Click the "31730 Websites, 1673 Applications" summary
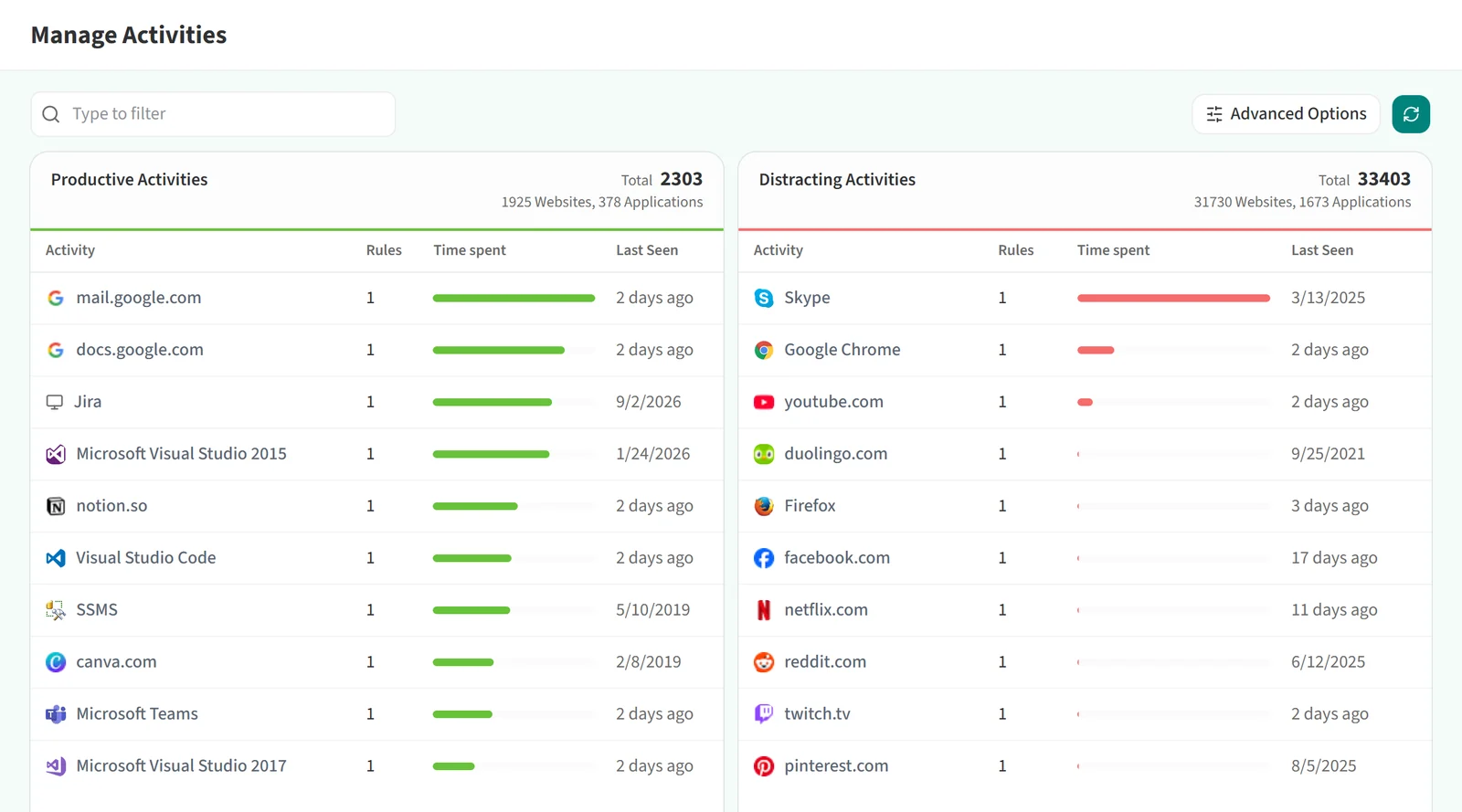 coord(1302,202)
